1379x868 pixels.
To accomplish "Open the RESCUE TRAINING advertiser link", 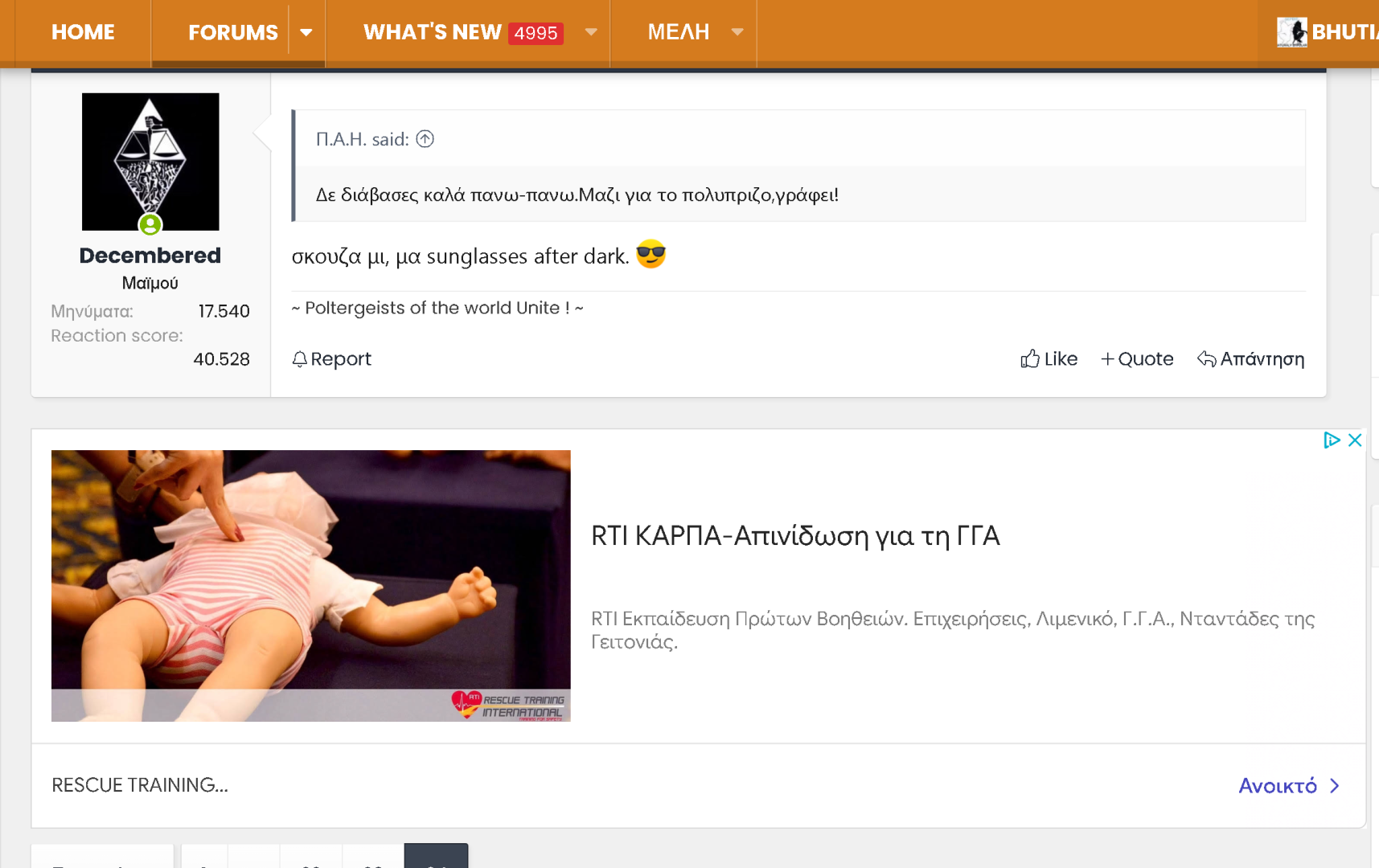I will point(140,785).
